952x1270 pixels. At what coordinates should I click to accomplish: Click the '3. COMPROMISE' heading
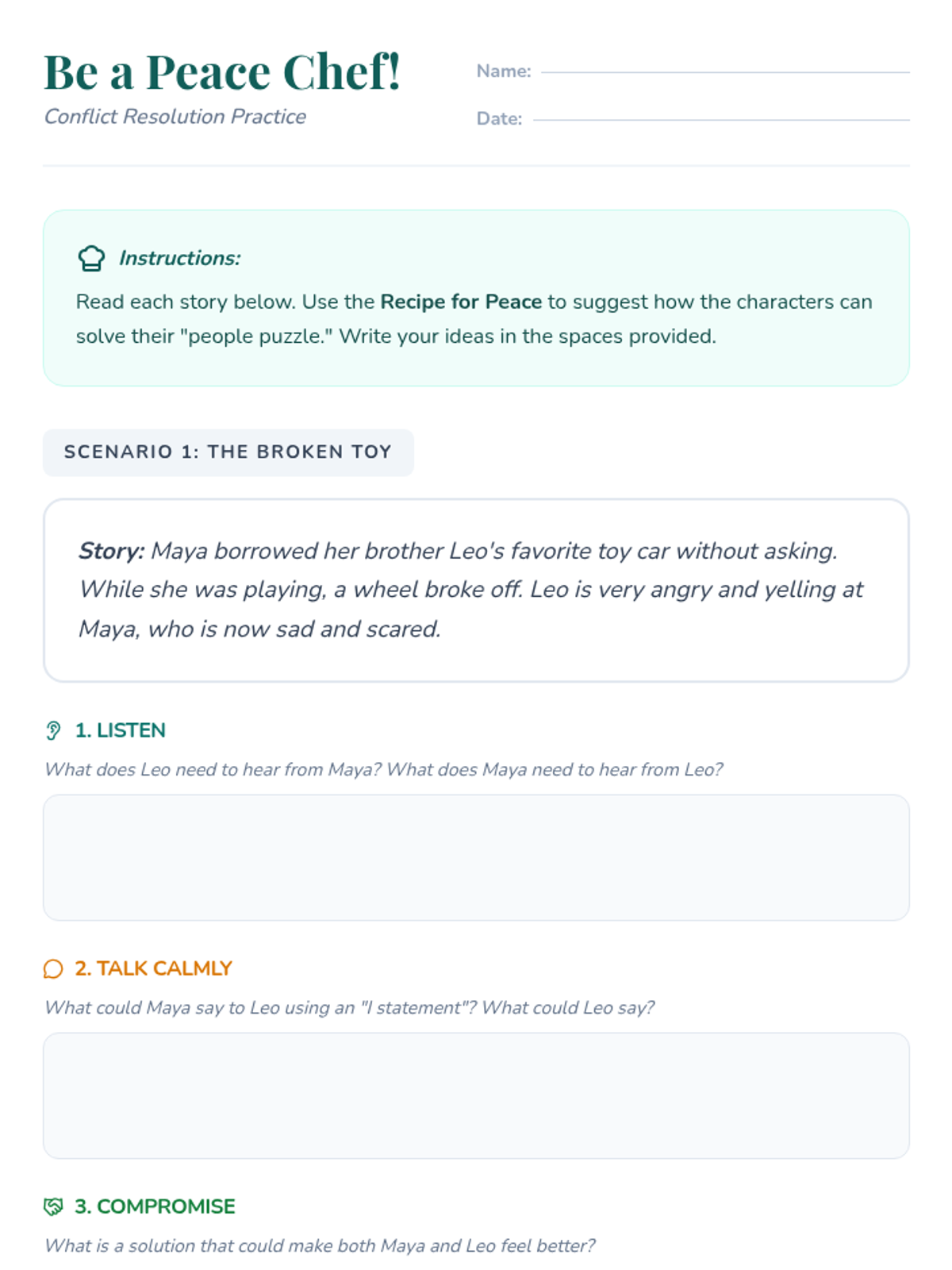coord(155,1206)
